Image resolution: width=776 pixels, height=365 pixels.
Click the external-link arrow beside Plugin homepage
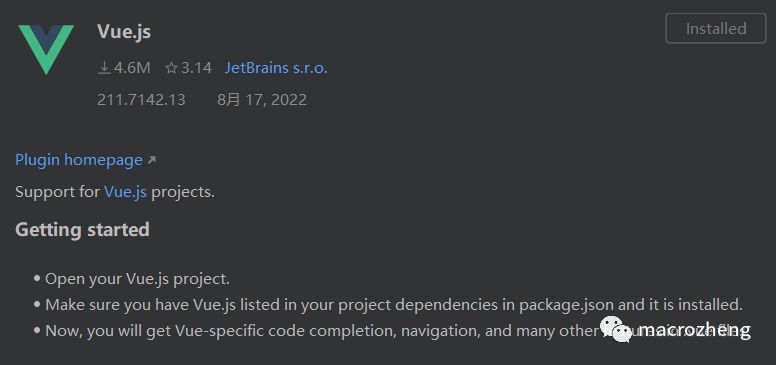coord(152,160)
